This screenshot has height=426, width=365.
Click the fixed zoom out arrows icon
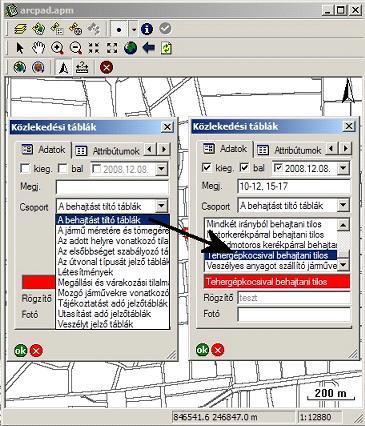click(x=112, y=48)
